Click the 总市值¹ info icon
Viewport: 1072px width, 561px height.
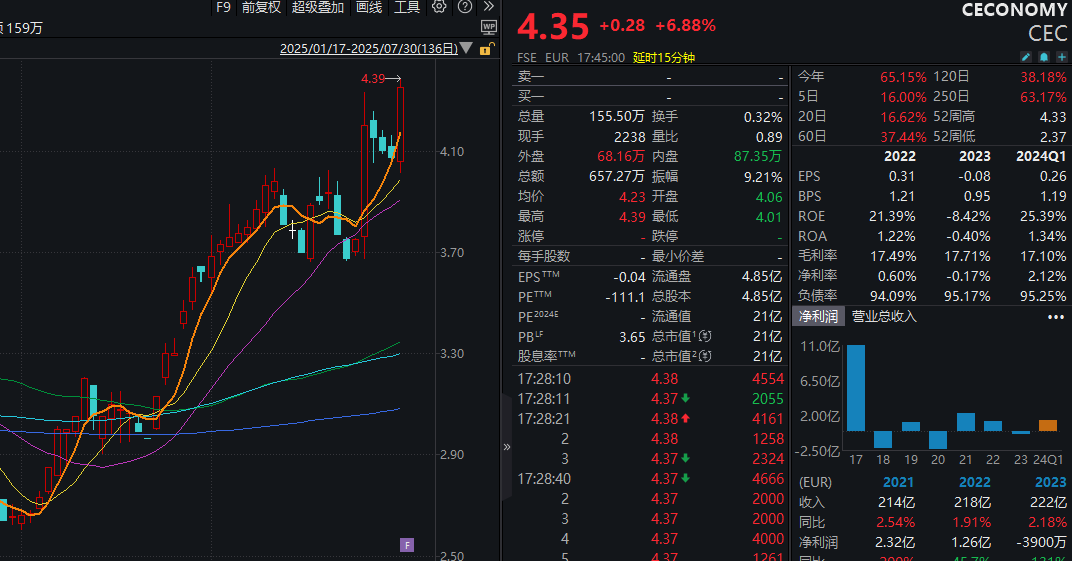coord(706,336)
